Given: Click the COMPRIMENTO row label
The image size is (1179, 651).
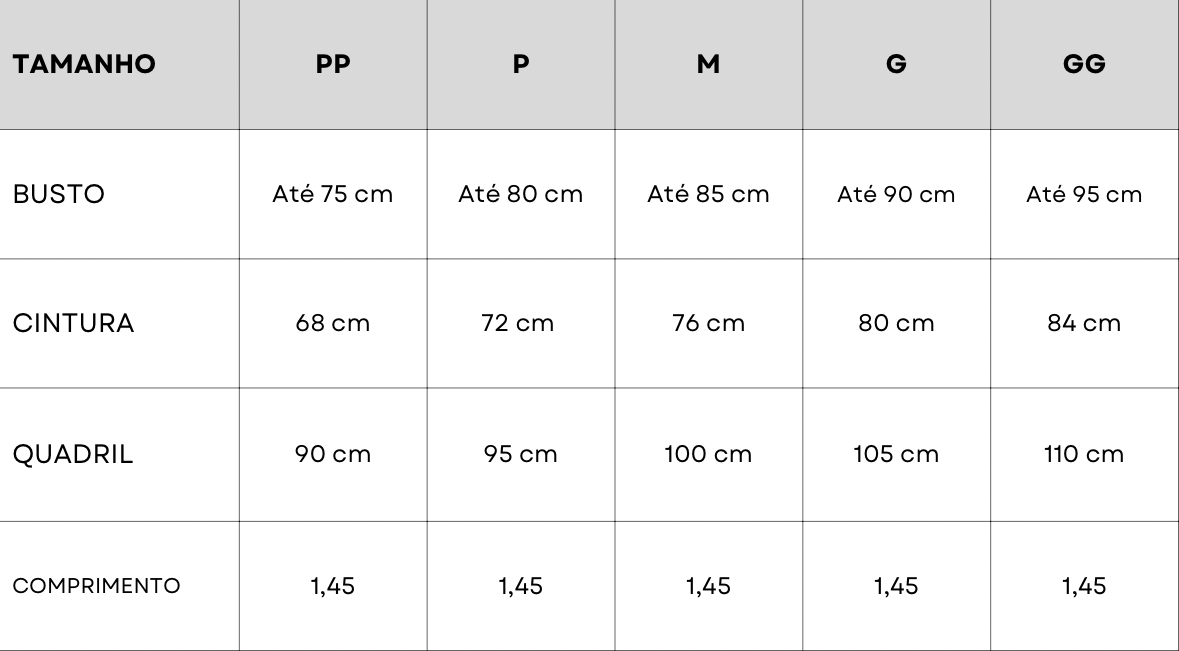Looking at the screenshot, I should [96, 586].
